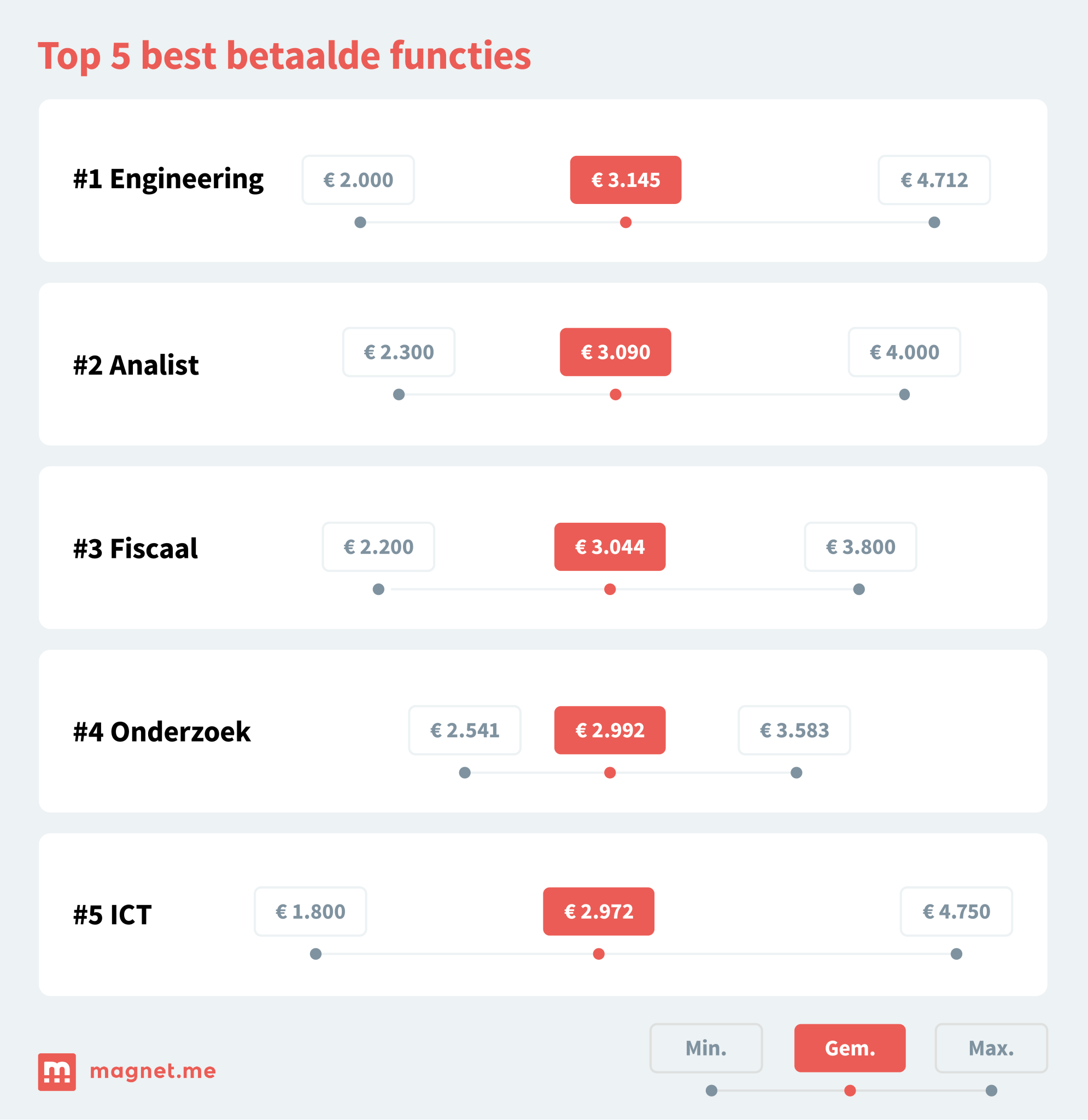Click the Onderzoek minimum salary dot

(x=465, y=773)
